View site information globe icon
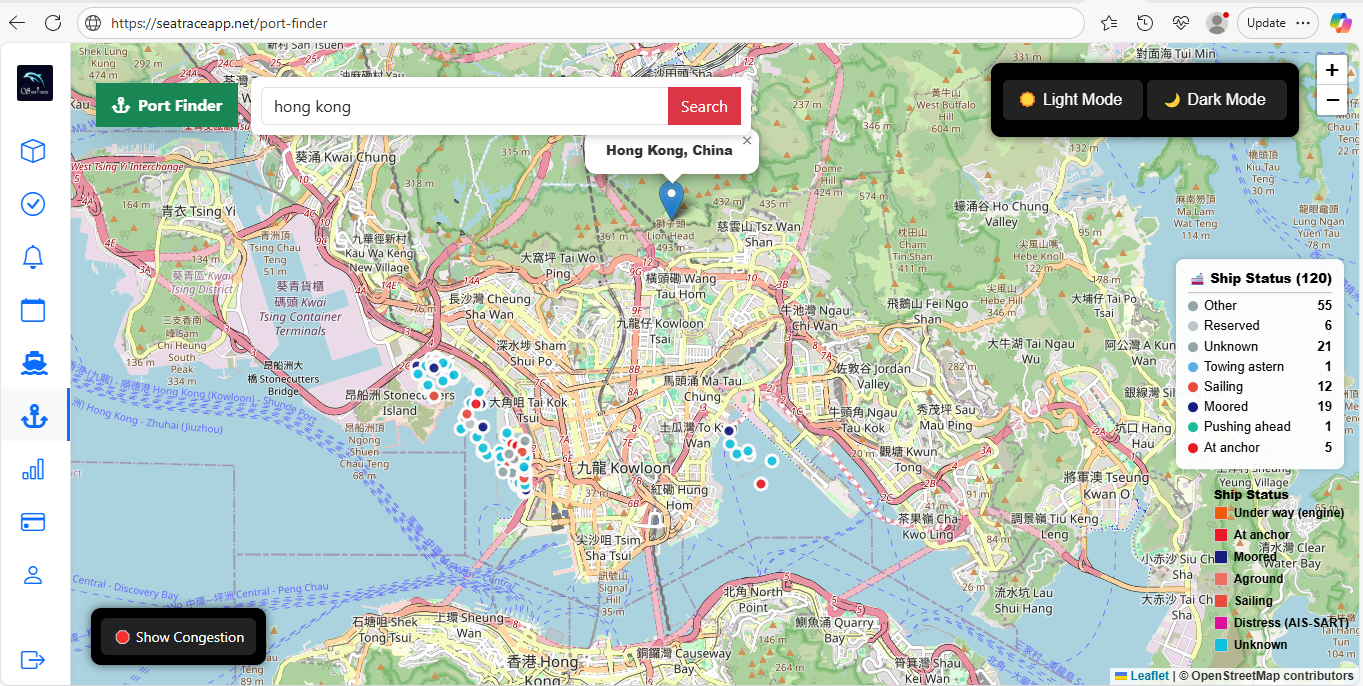The image size is (1363, 686). (92, 22)
